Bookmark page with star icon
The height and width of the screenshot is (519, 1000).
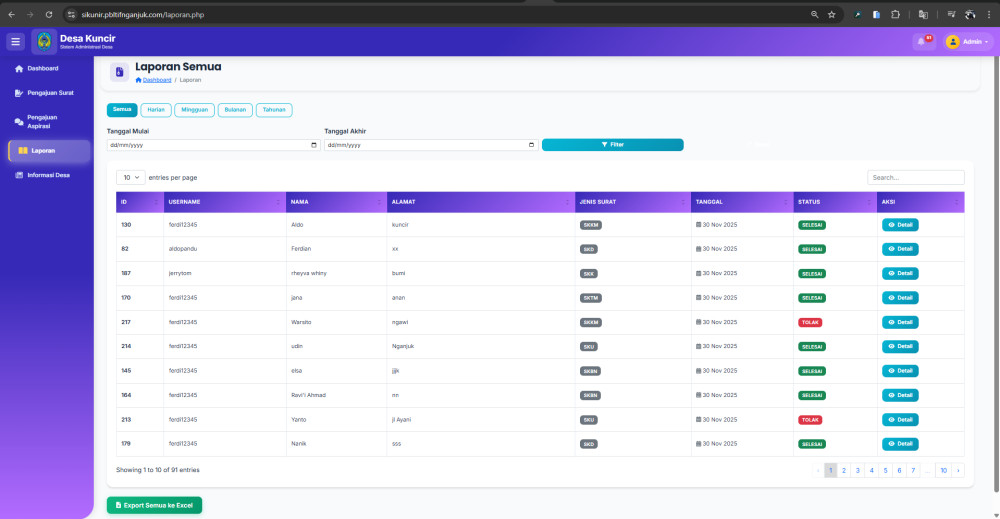pos(831,15)
